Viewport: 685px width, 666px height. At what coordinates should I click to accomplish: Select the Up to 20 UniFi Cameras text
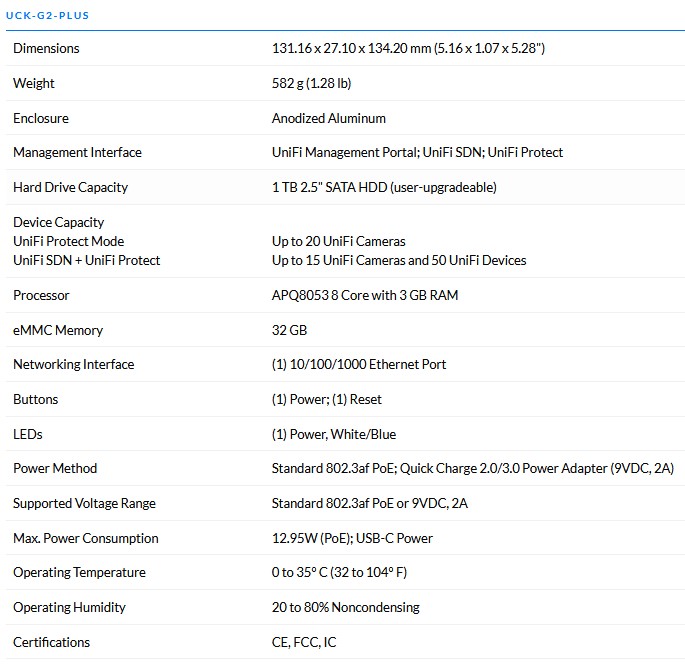tap(339, 242)
